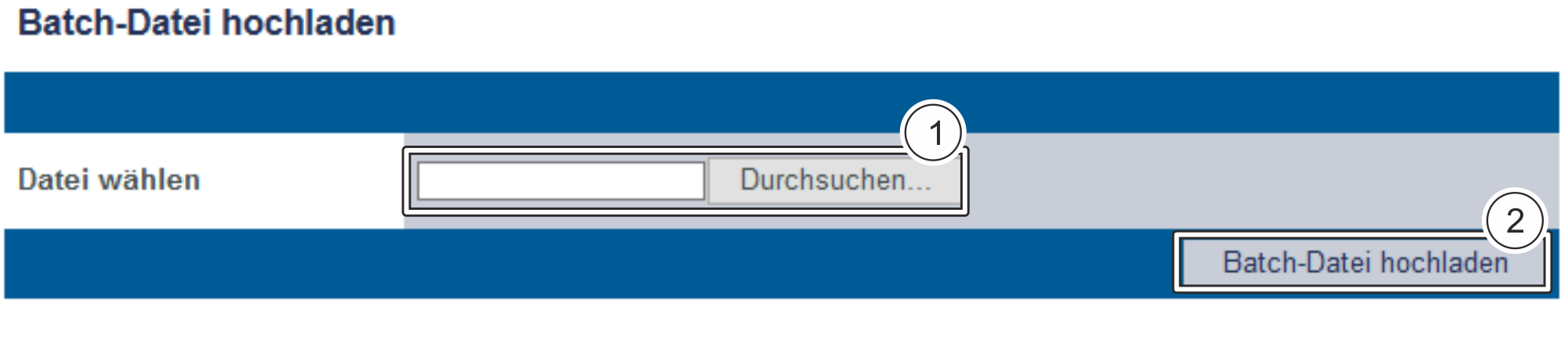Focus the empty file path text field
1568x343 pixels.
tap(561, 181)
